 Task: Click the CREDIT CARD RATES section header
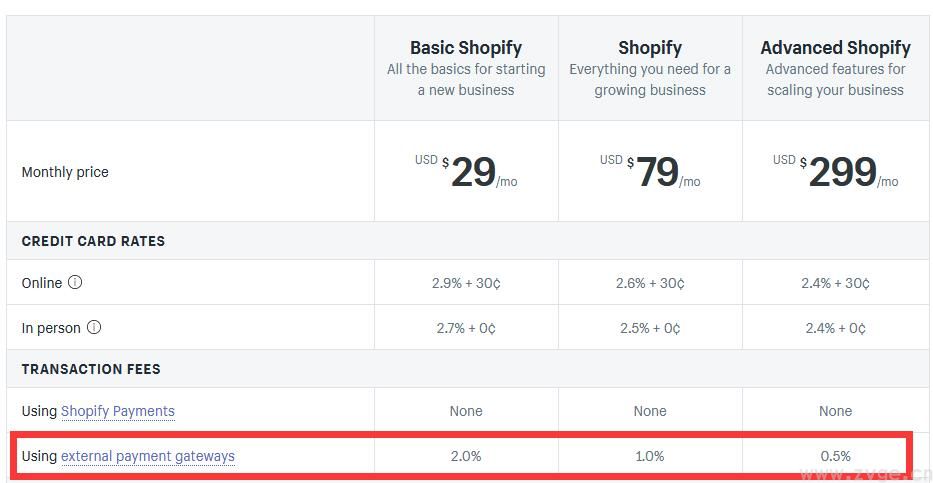(x=93, y=241)
